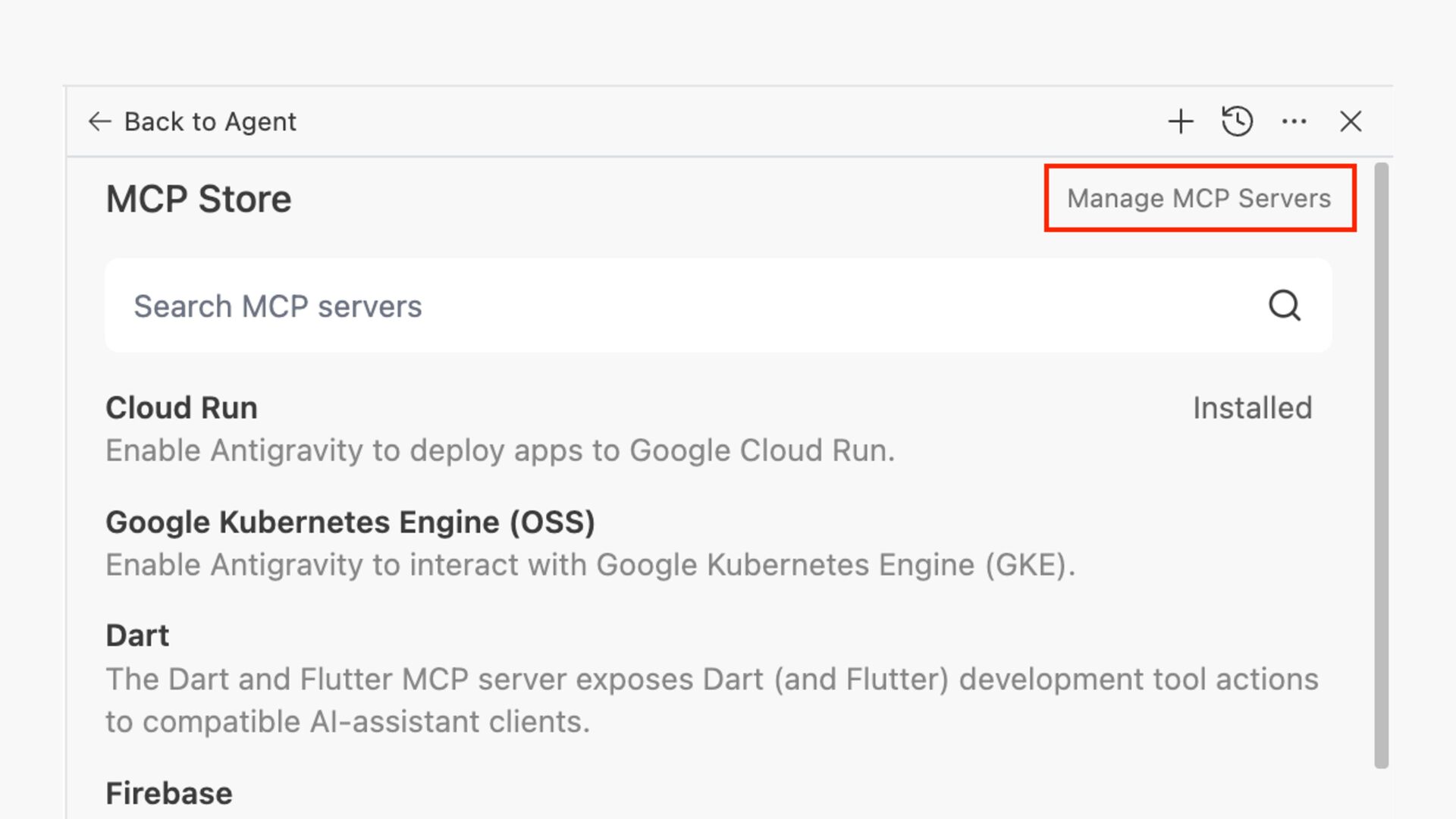Click the MCP Store heading

pos(199,199)
